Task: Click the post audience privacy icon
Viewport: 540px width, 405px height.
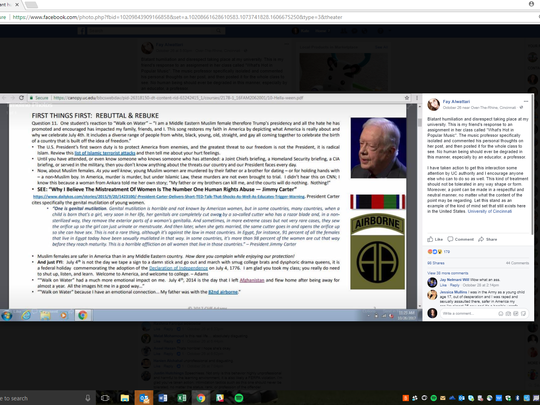Action: (521, 107)
